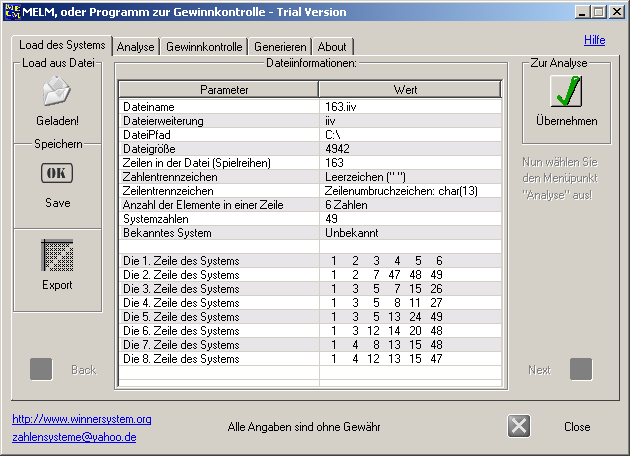Select the Dateiname cell
The height and width of the screenshot is (456, 630).
[219, 107]
